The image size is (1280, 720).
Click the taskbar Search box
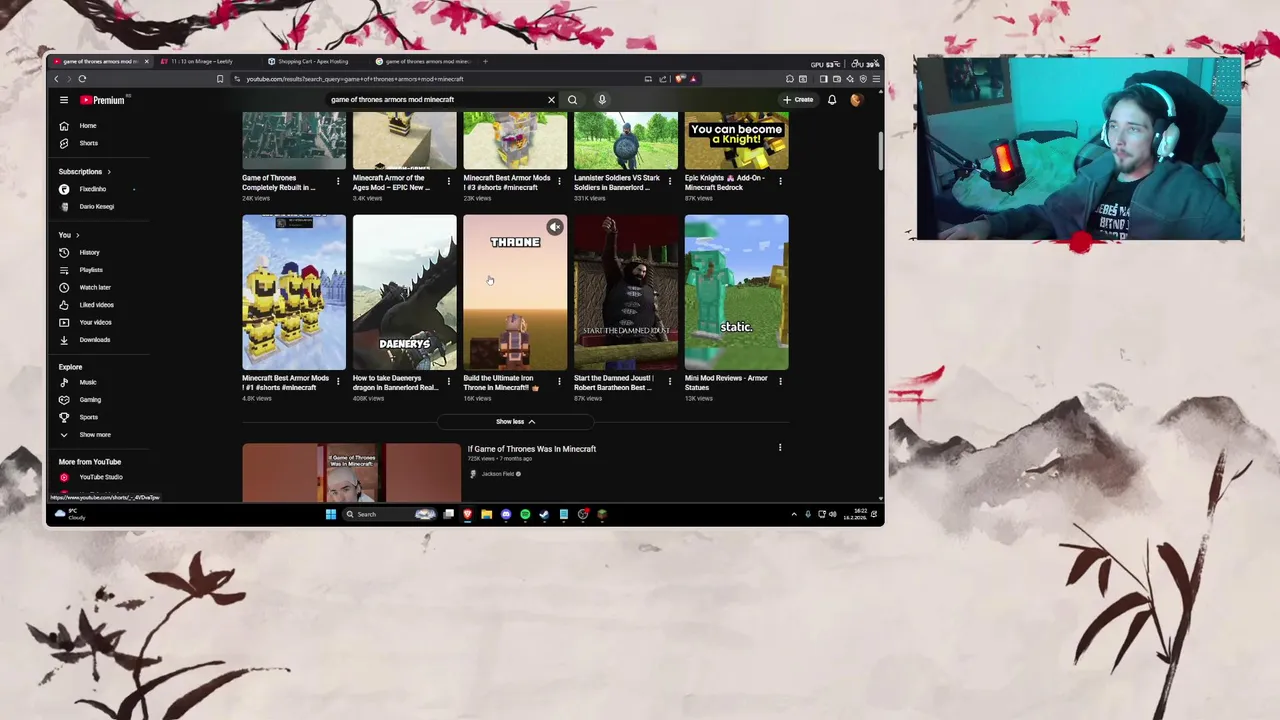pyautogui.click(x=390, y=514)
